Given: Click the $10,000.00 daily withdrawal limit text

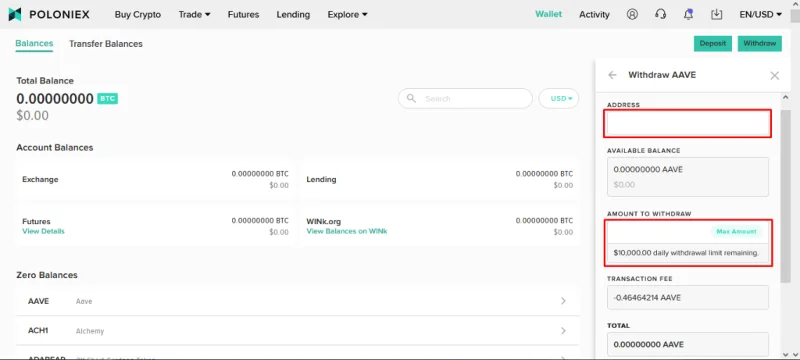Looking at the screenshot, I should (x=686, y=252).
